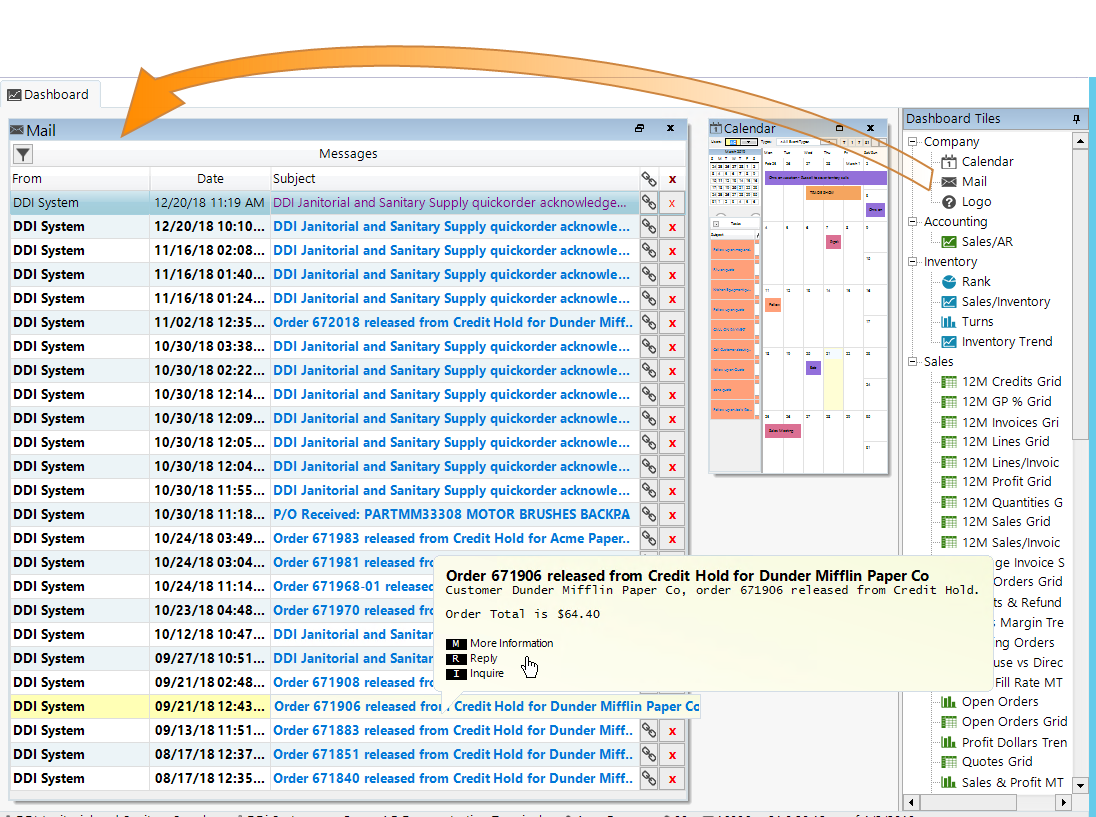Collapse the Sales tree node

click(913, 362)
